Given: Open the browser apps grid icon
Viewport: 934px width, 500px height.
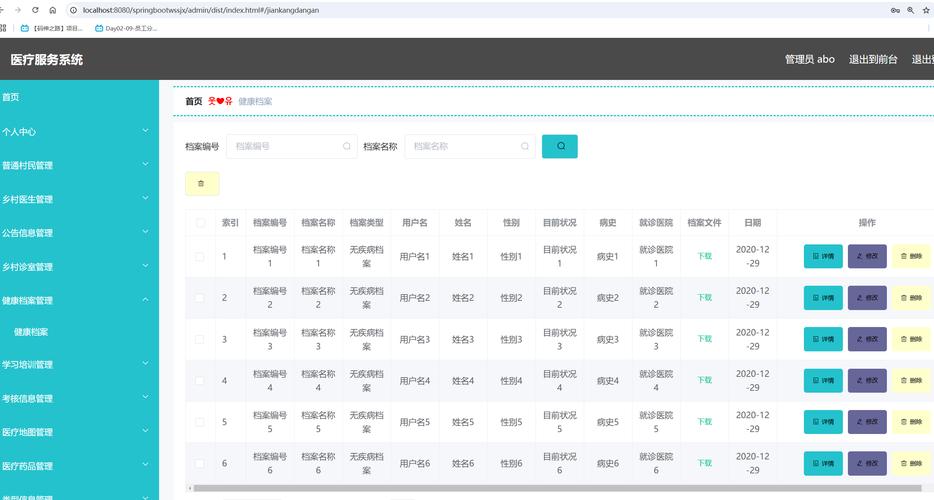Looking at the screenshot, I should (3, 28).
